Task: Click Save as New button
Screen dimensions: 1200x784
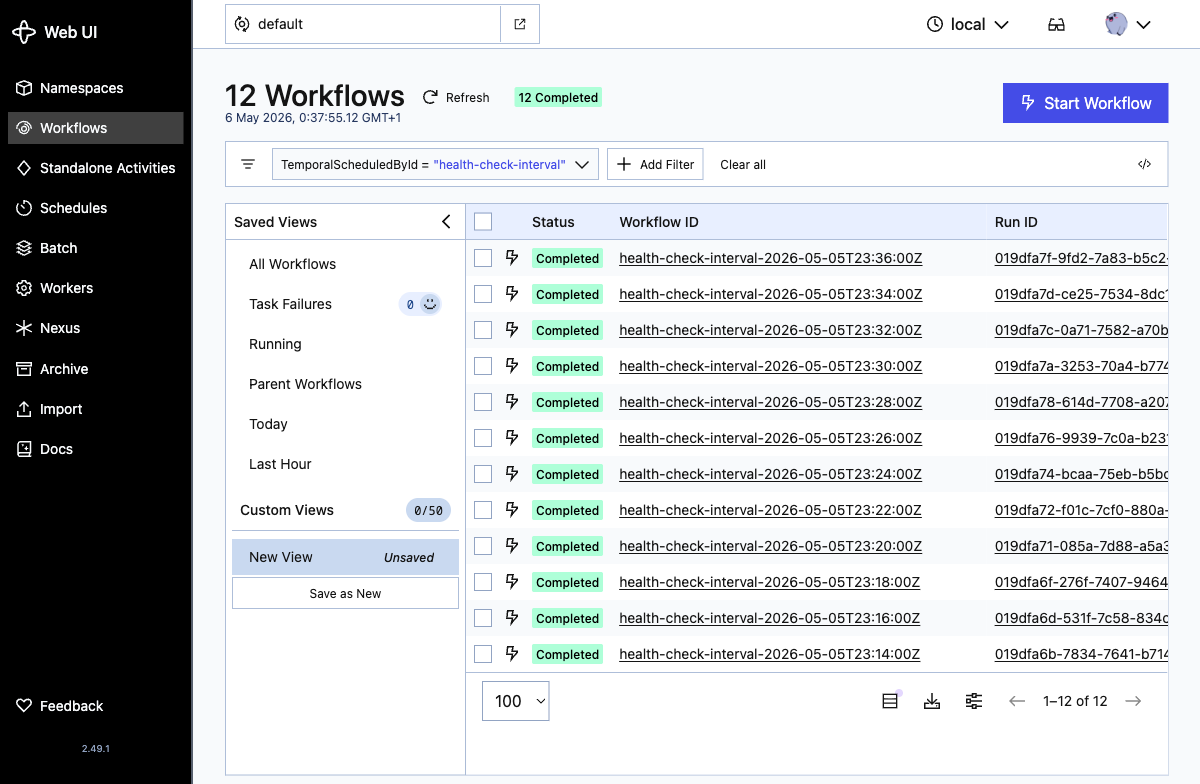Action: (x=345, y=593)
